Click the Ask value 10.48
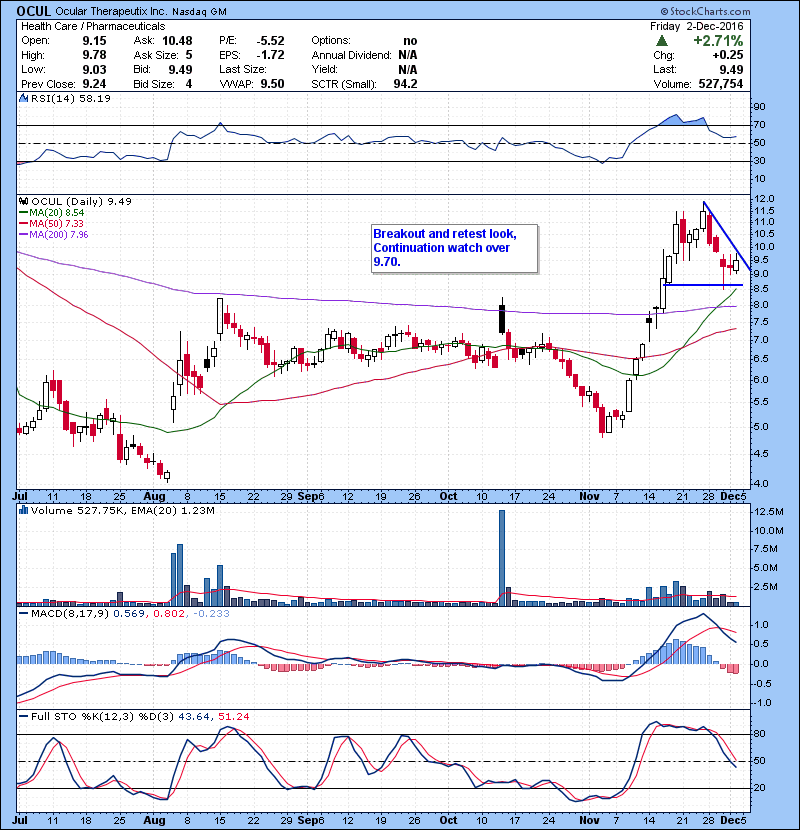The image size is (800, 830). pos(177,41)
